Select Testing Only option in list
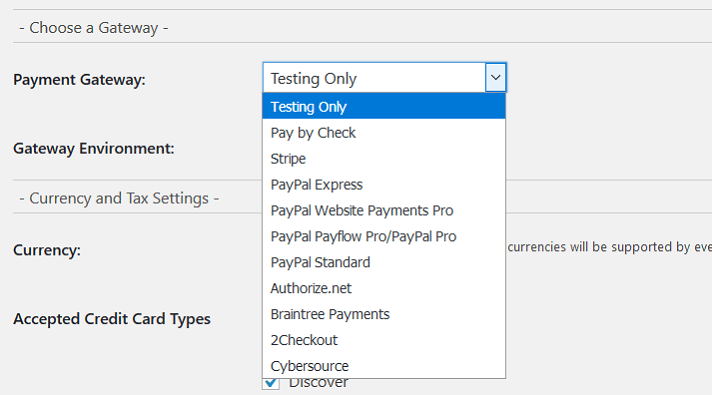 coord(384,107)
